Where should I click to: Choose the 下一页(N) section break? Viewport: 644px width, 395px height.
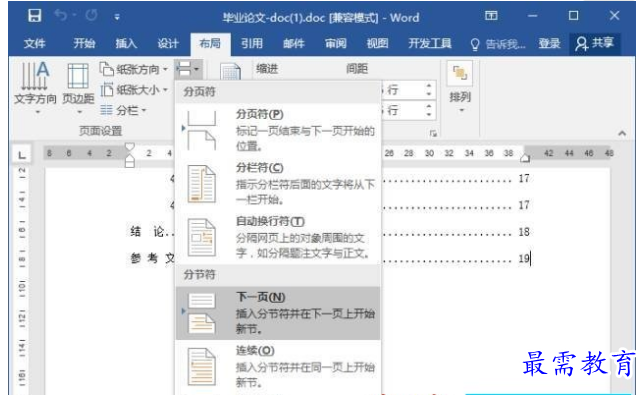pos(278,313)
